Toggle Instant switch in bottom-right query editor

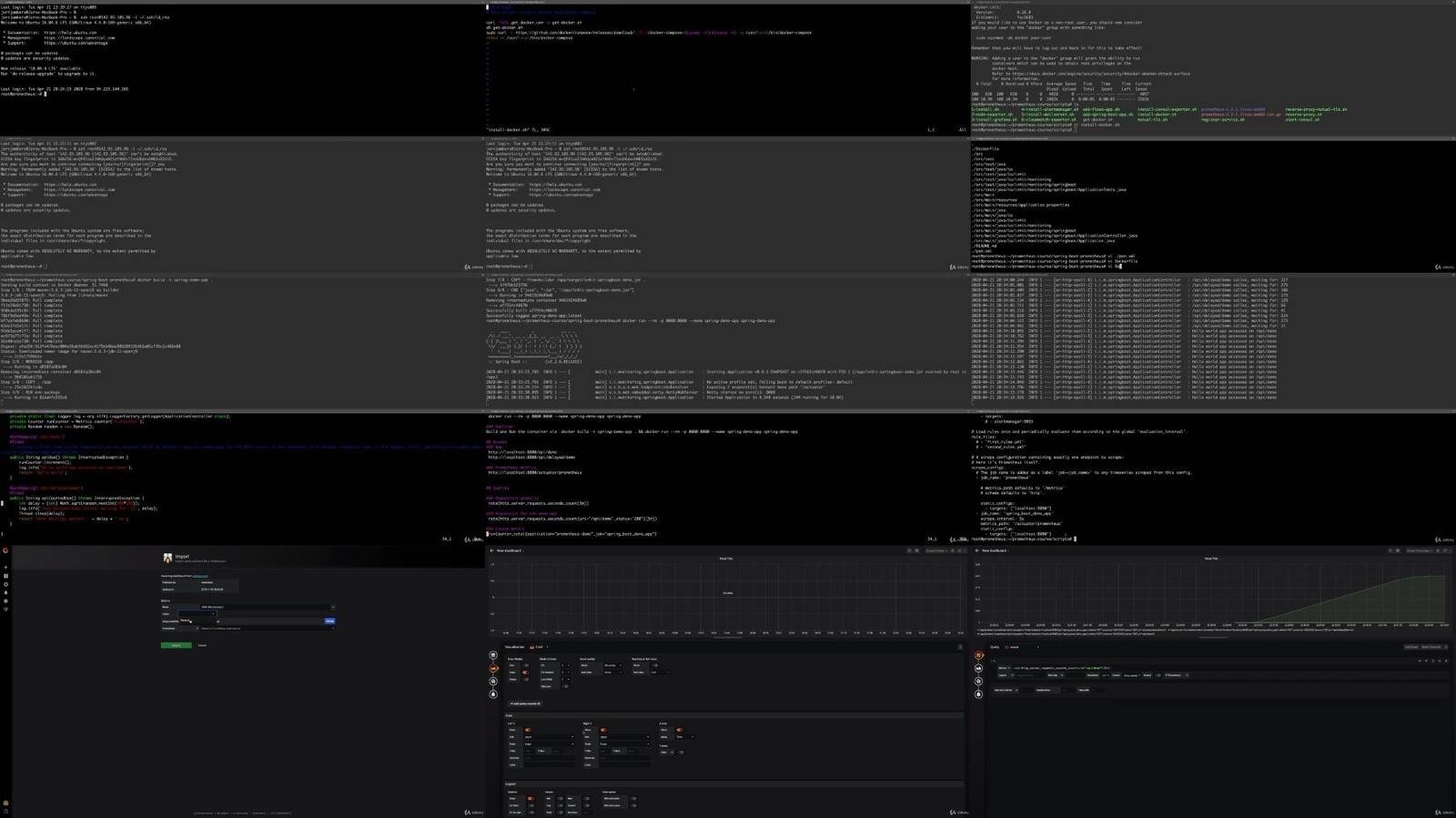point(1158,675)
